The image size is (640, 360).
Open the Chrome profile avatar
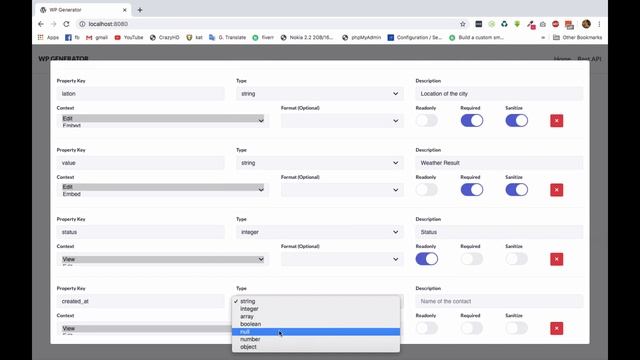coord(586,24)
